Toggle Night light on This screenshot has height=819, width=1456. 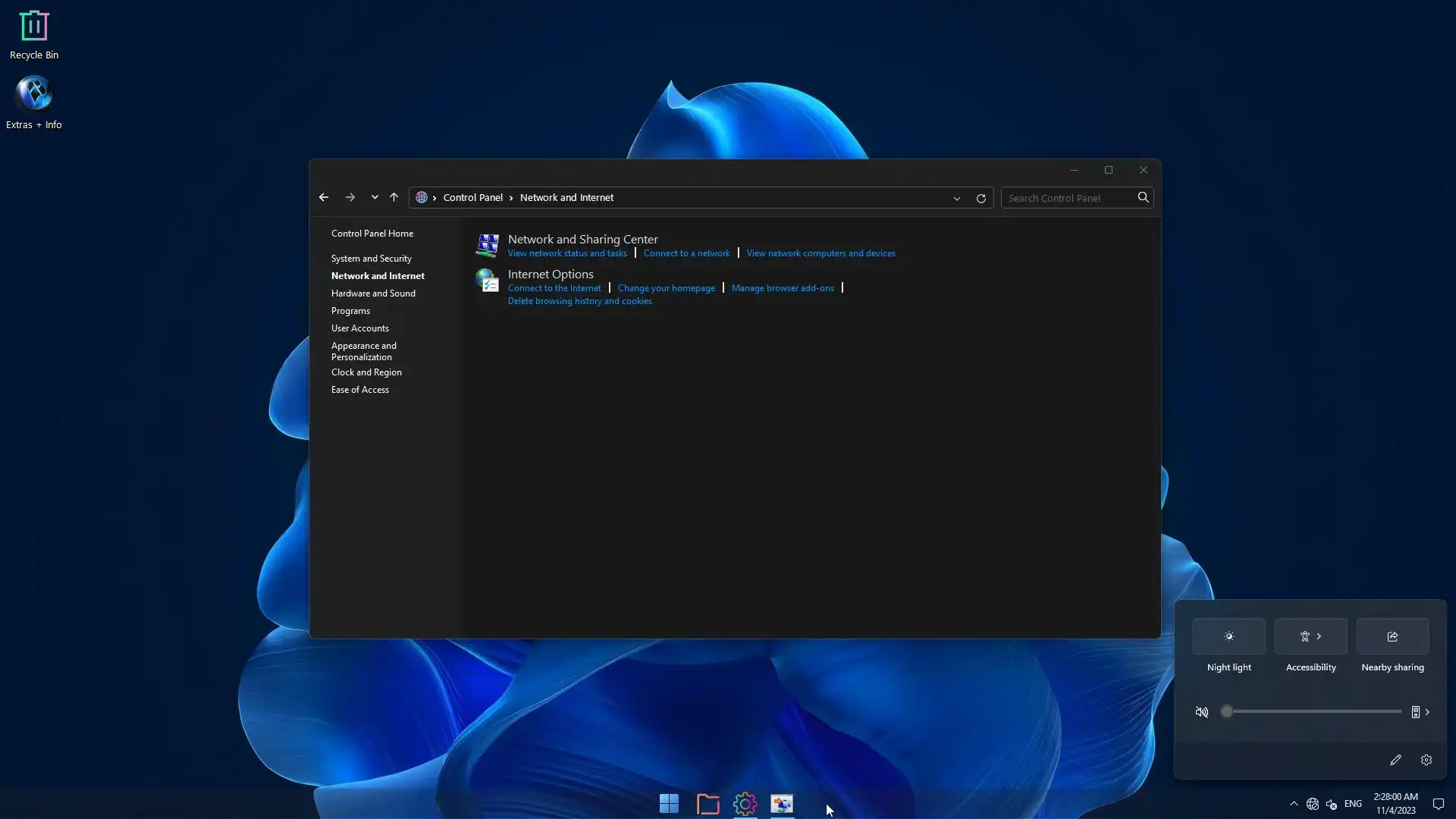[1228, 636]
